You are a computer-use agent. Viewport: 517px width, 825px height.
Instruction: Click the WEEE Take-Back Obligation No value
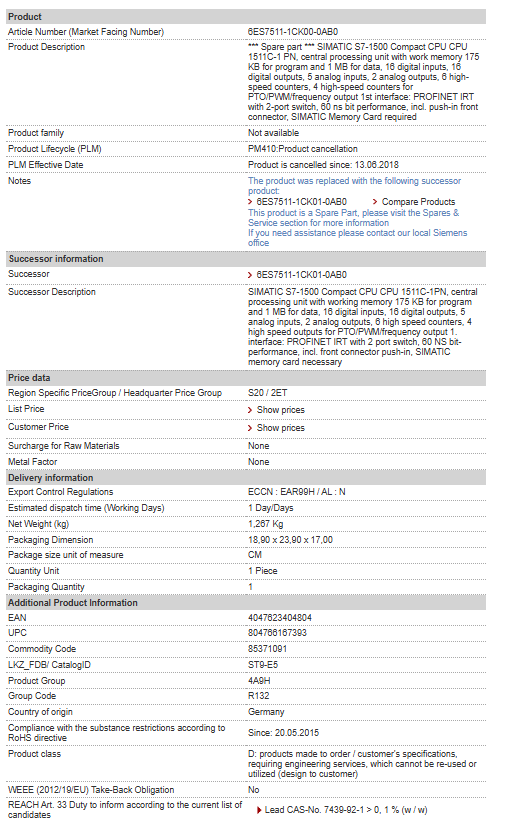coord(254,790)
